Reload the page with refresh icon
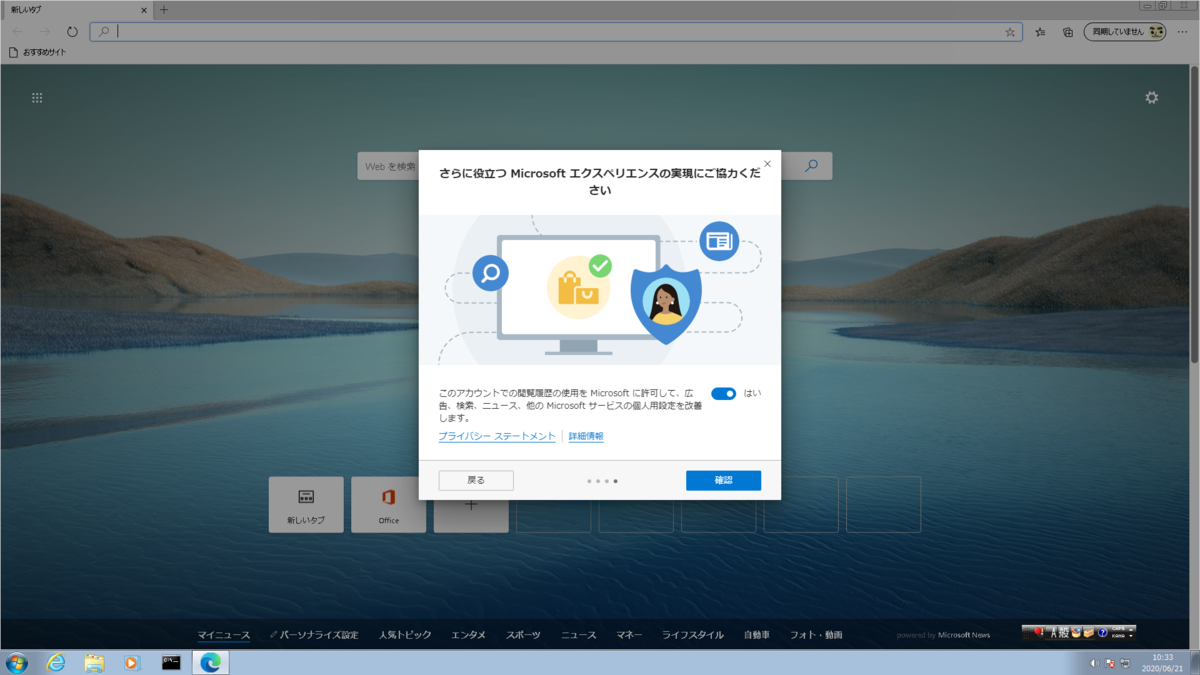The width and height of the screenshot is (1200, 675). [x=72, y=32]
